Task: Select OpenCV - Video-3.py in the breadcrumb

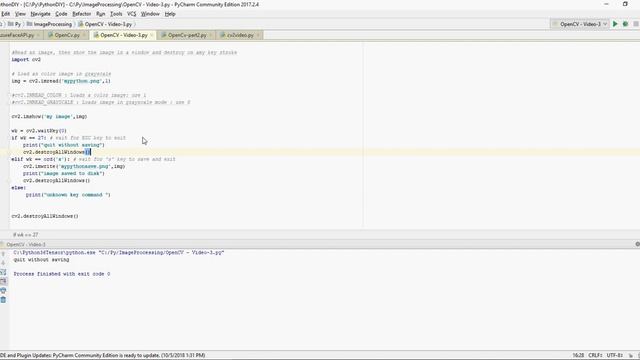Action: pos(105,24)
